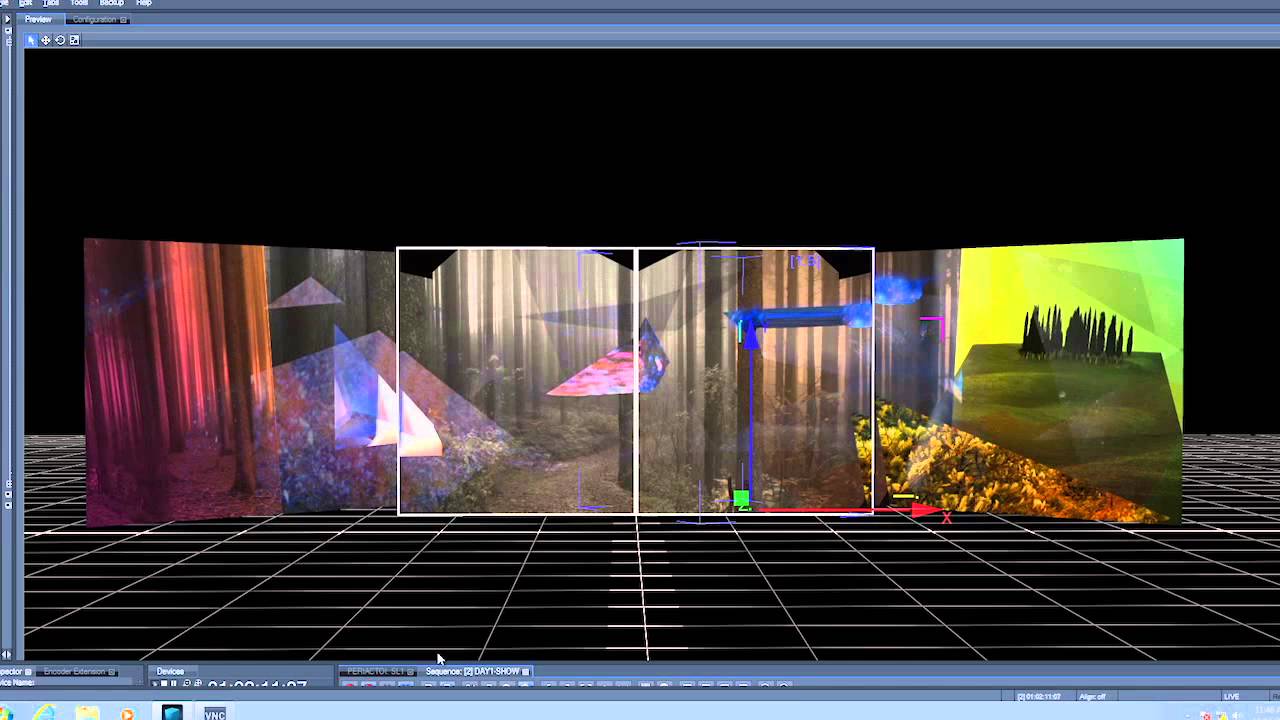1280x720 pixels.
Task: Select the center-left highlighted forest screen
Action: 516,381
